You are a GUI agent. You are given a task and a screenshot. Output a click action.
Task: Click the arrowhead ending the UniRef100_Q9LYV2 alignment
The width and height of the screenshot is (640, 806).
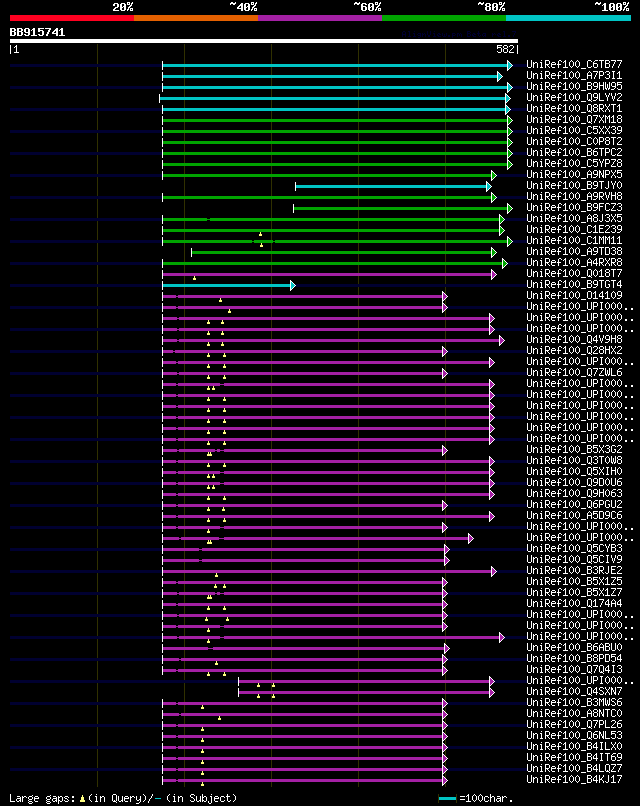508,98
